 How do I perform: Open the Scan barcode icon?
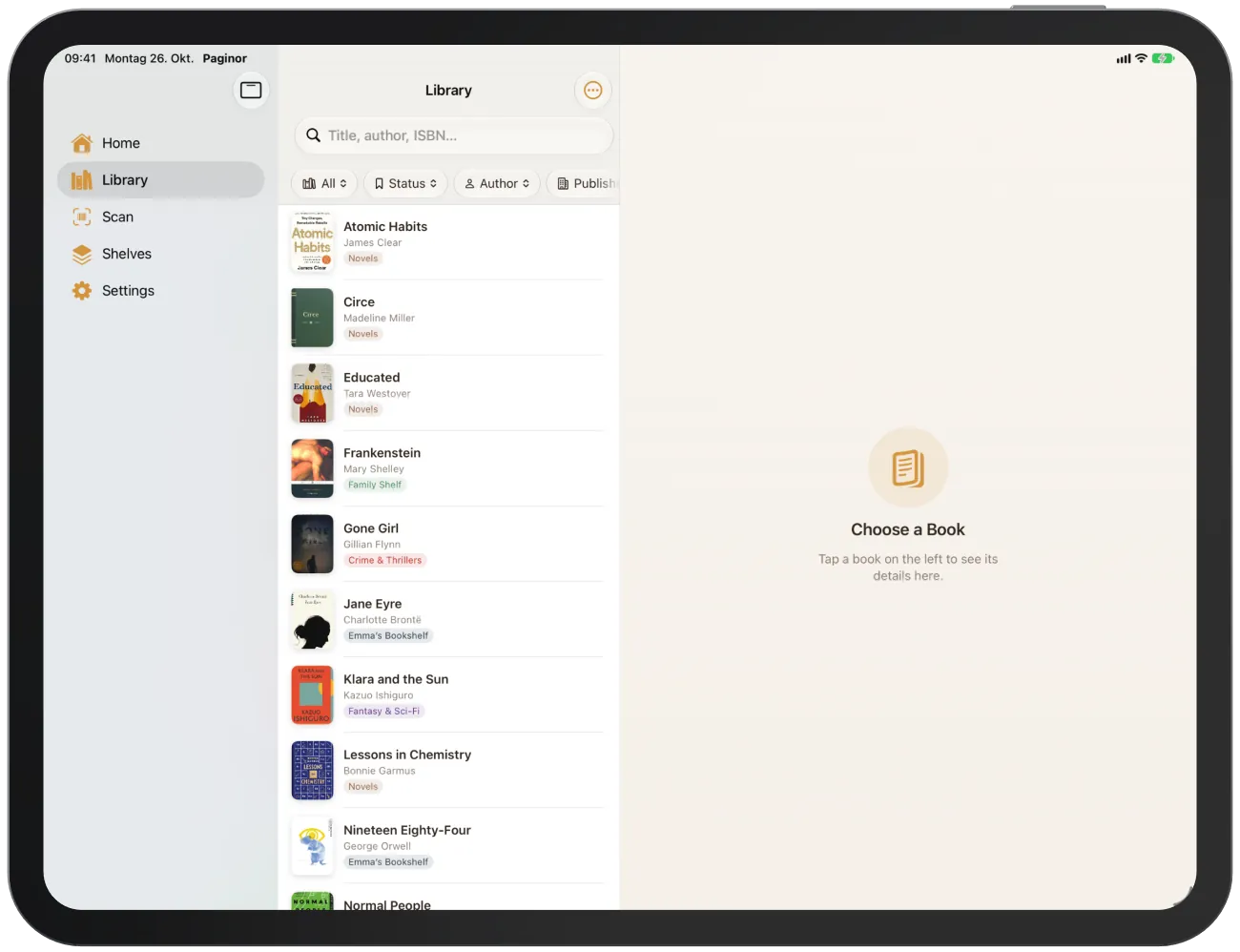(x=82, y=217)
